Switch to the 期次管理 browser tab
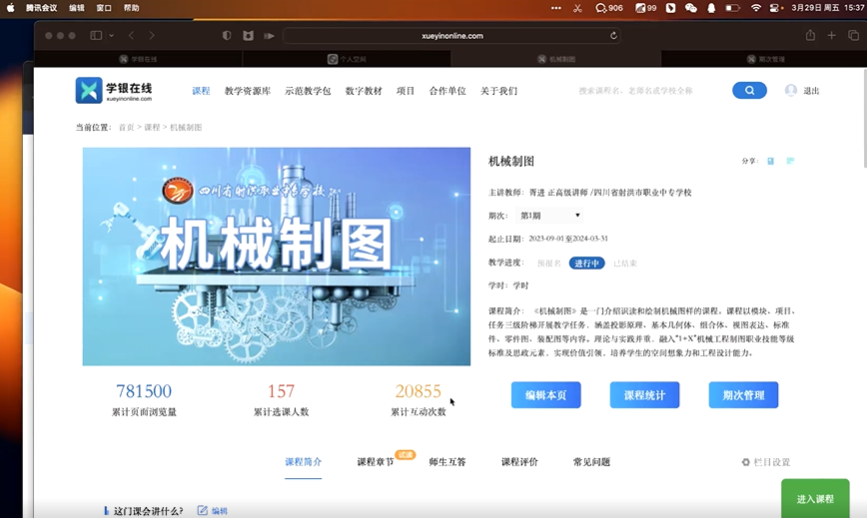Viewport: 867px width, 518px height. [765, 59]
